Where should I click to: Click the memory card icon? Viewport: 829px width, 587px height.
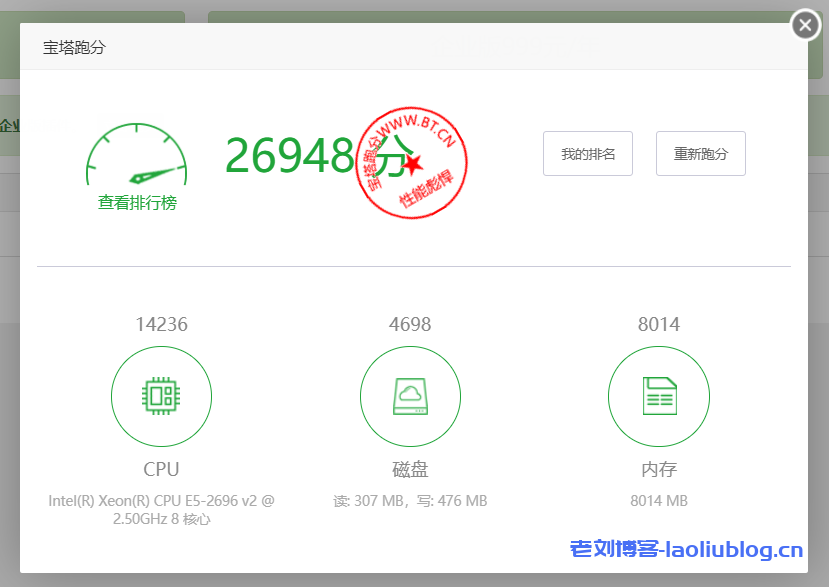[659, 397]
